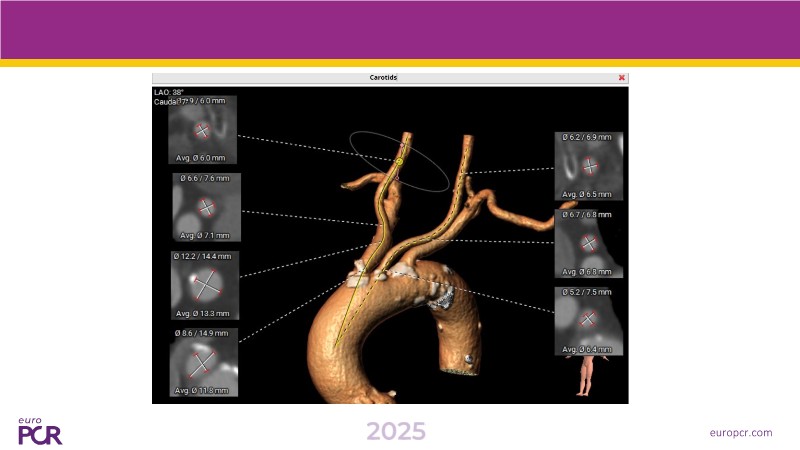
Task: Select cross-section thumbnail with Avg 6.8 mm
Action: (x=589, y=243)
